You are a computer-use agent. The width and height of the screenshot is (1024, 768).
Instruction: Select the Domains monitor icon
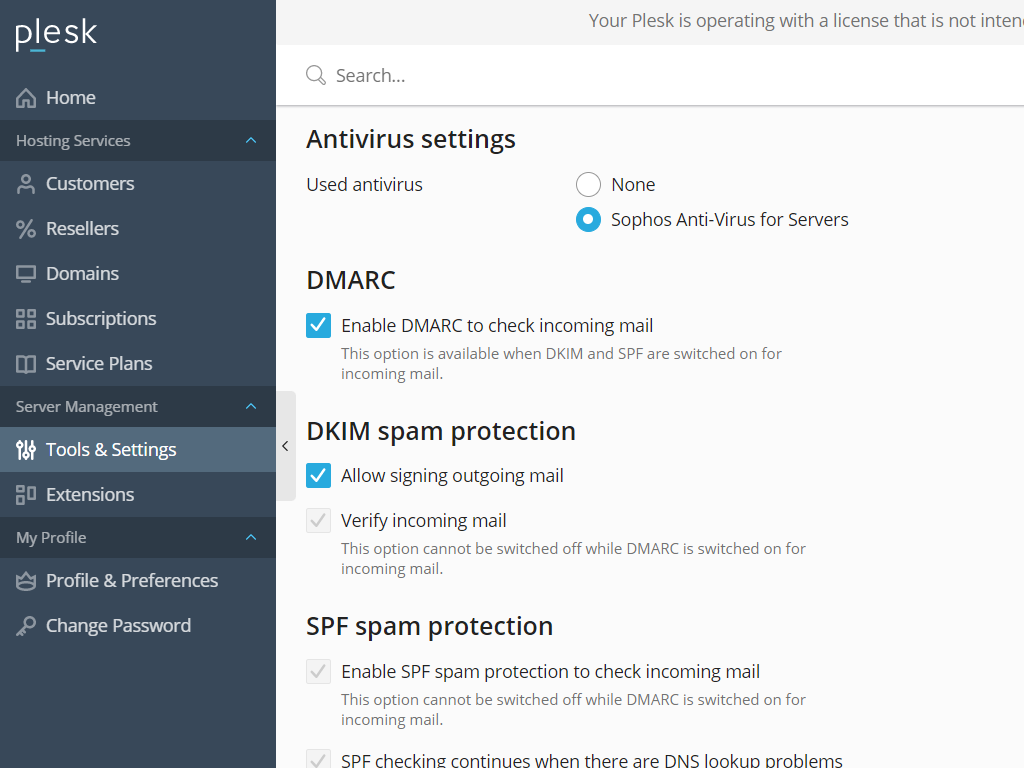[26, 274]
